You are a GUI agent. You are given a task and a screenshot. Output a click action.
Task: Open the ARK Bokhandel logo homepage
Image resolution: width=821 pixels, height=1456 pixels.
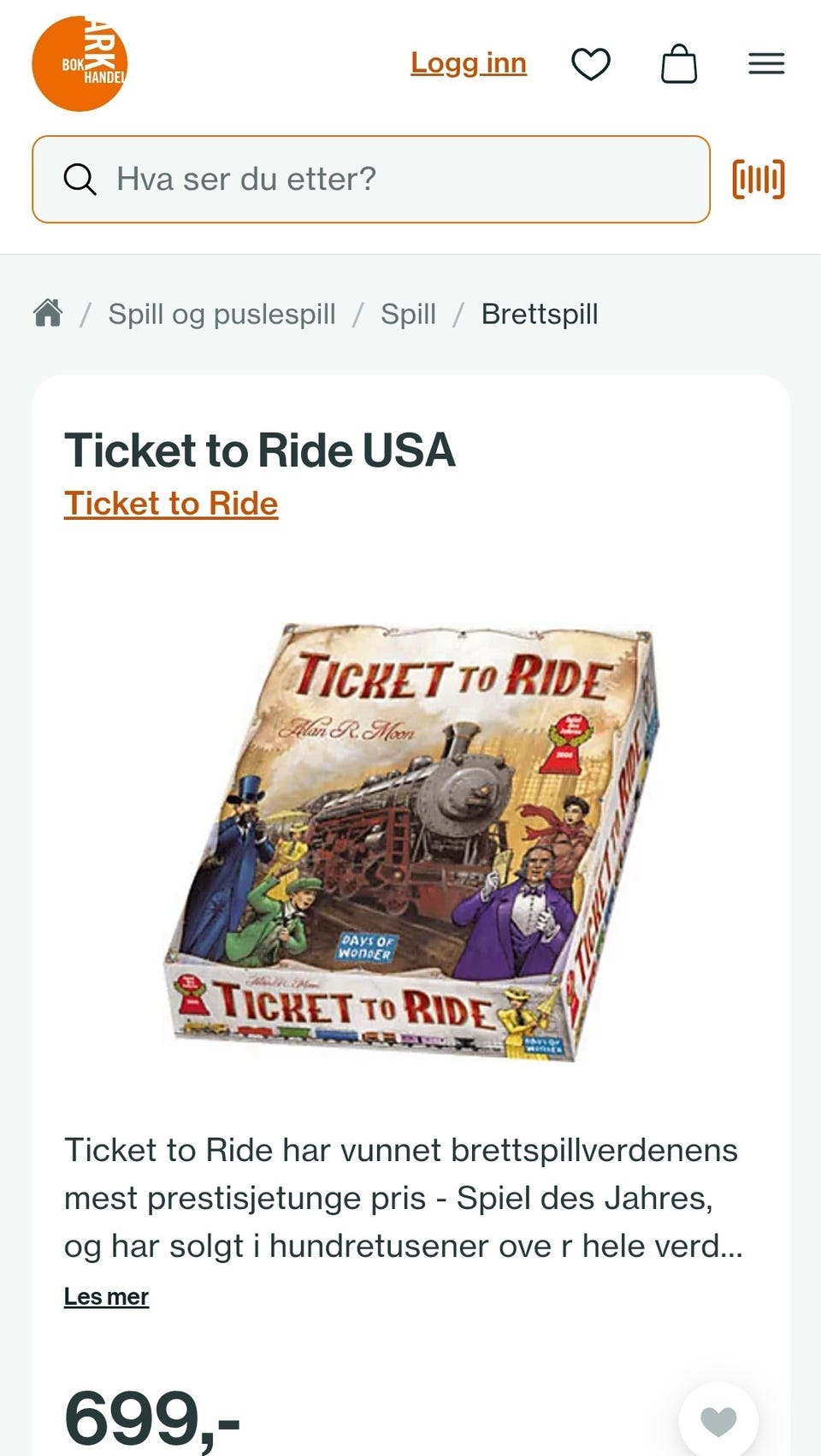[x=80, y=64]
